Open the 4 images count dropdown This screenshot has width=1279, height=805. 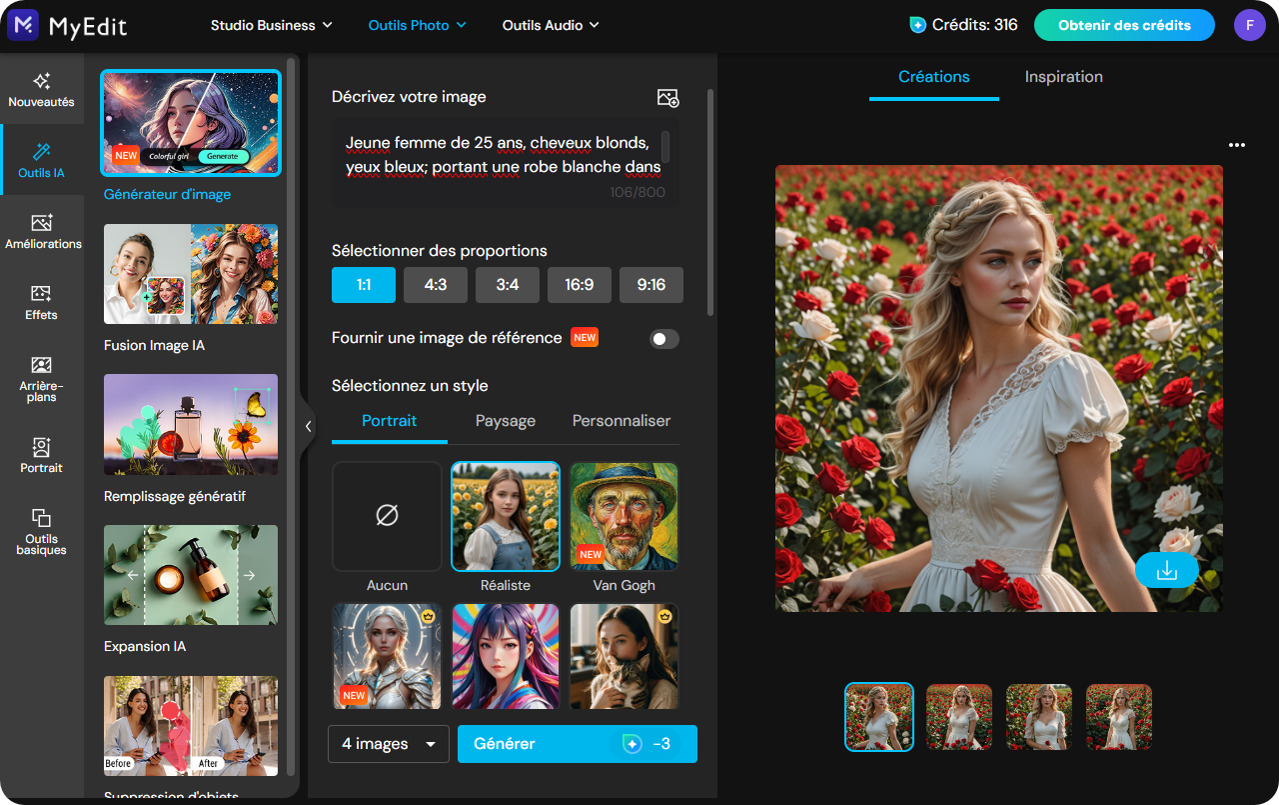tap(389, 744)
